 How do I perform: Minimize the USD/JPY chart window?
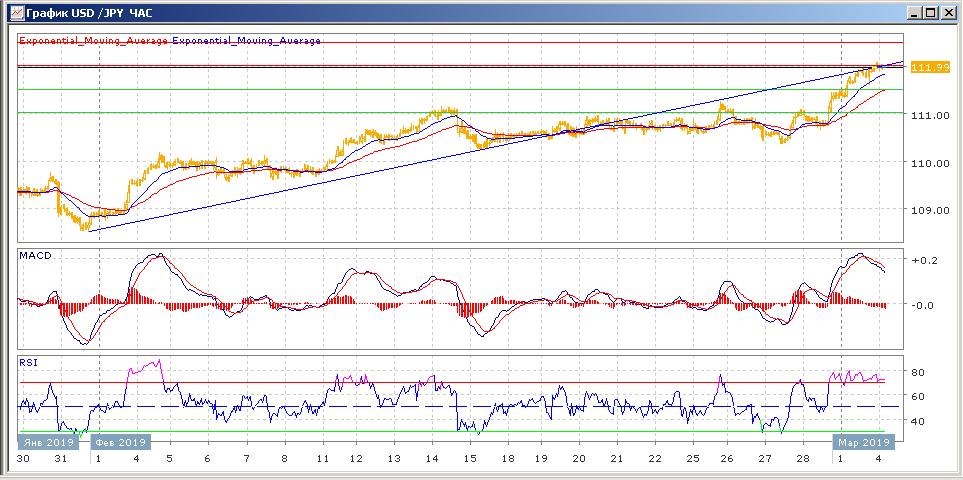pos(914,13)
